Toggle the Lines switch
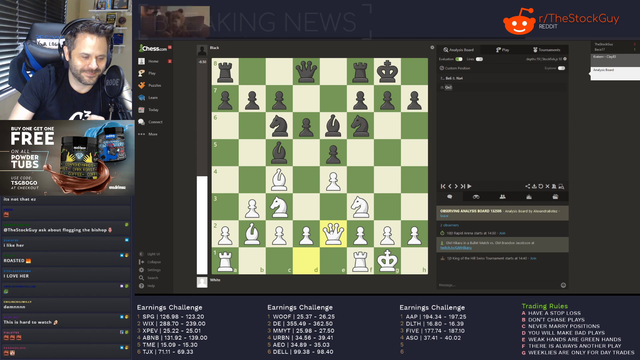This screenshot has height=360, width=640. [479, 59]
